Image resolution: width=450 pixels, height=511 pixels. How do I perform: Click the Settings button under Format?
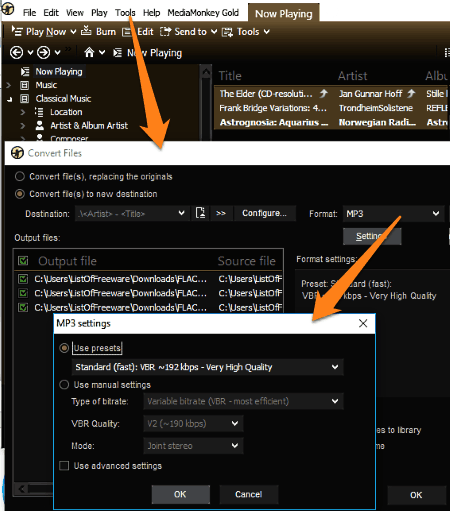click(x=372, y=236)
